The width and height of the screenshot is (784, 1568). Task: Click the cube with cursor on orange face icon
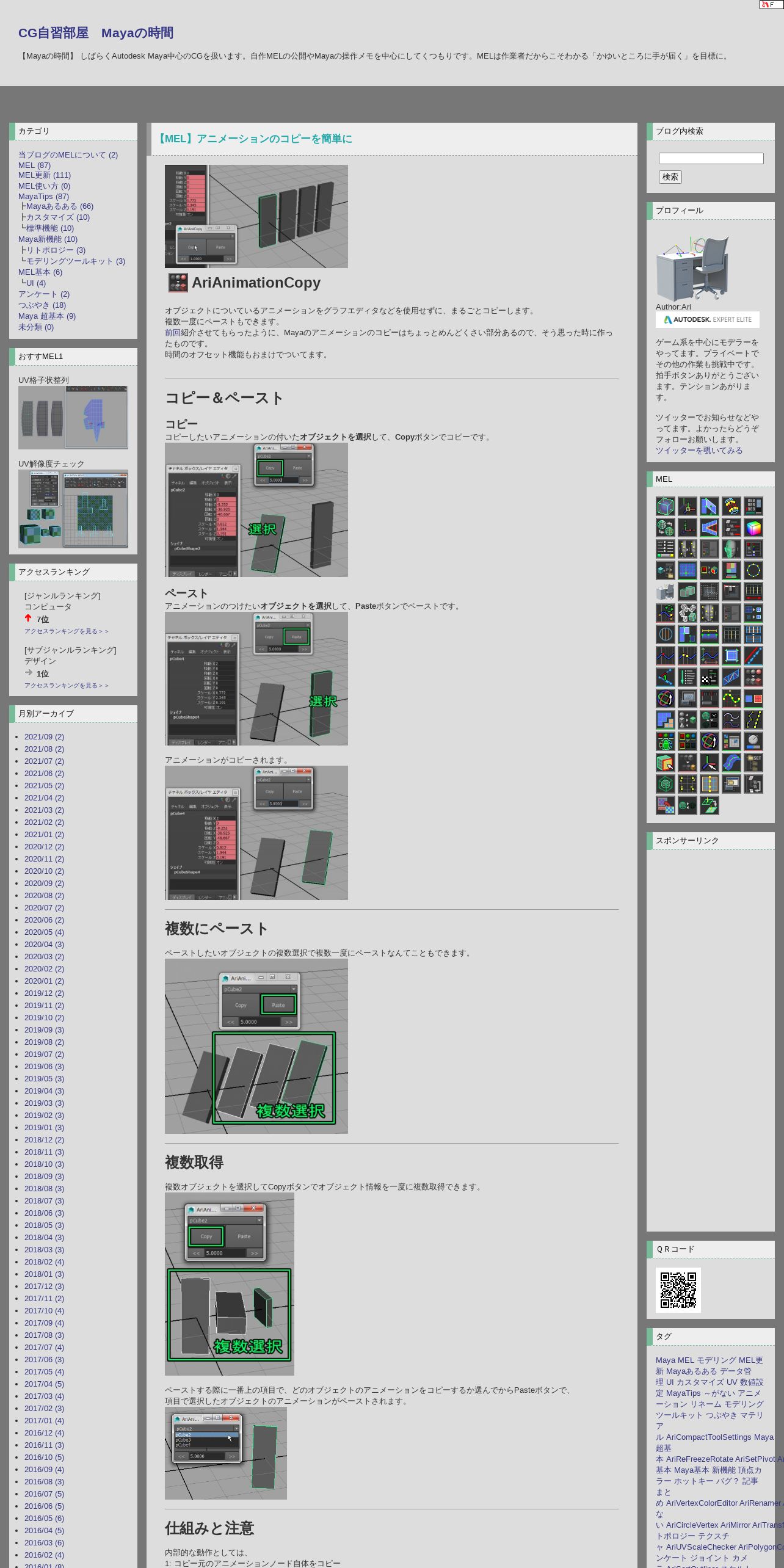point(666,763)
